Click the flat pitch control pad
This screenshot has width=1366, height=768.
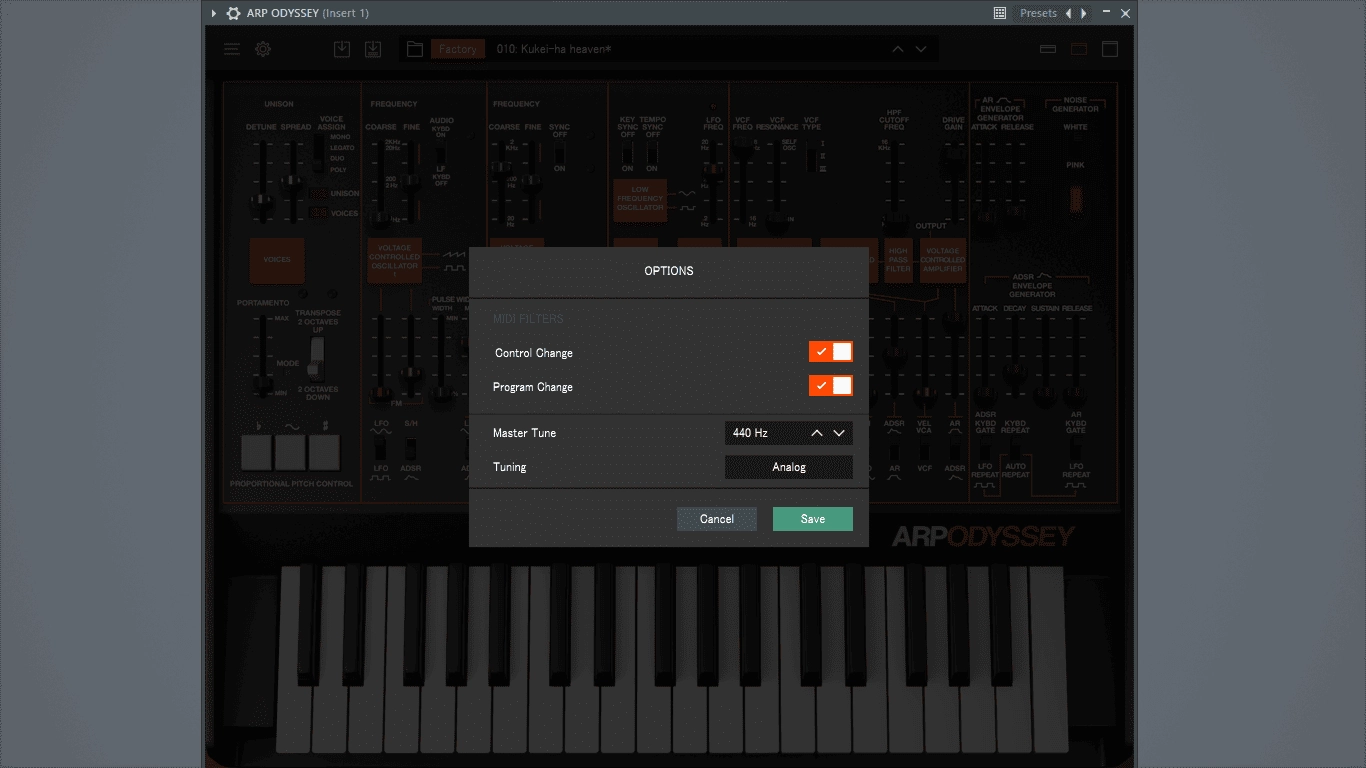[x=257, y=453]
